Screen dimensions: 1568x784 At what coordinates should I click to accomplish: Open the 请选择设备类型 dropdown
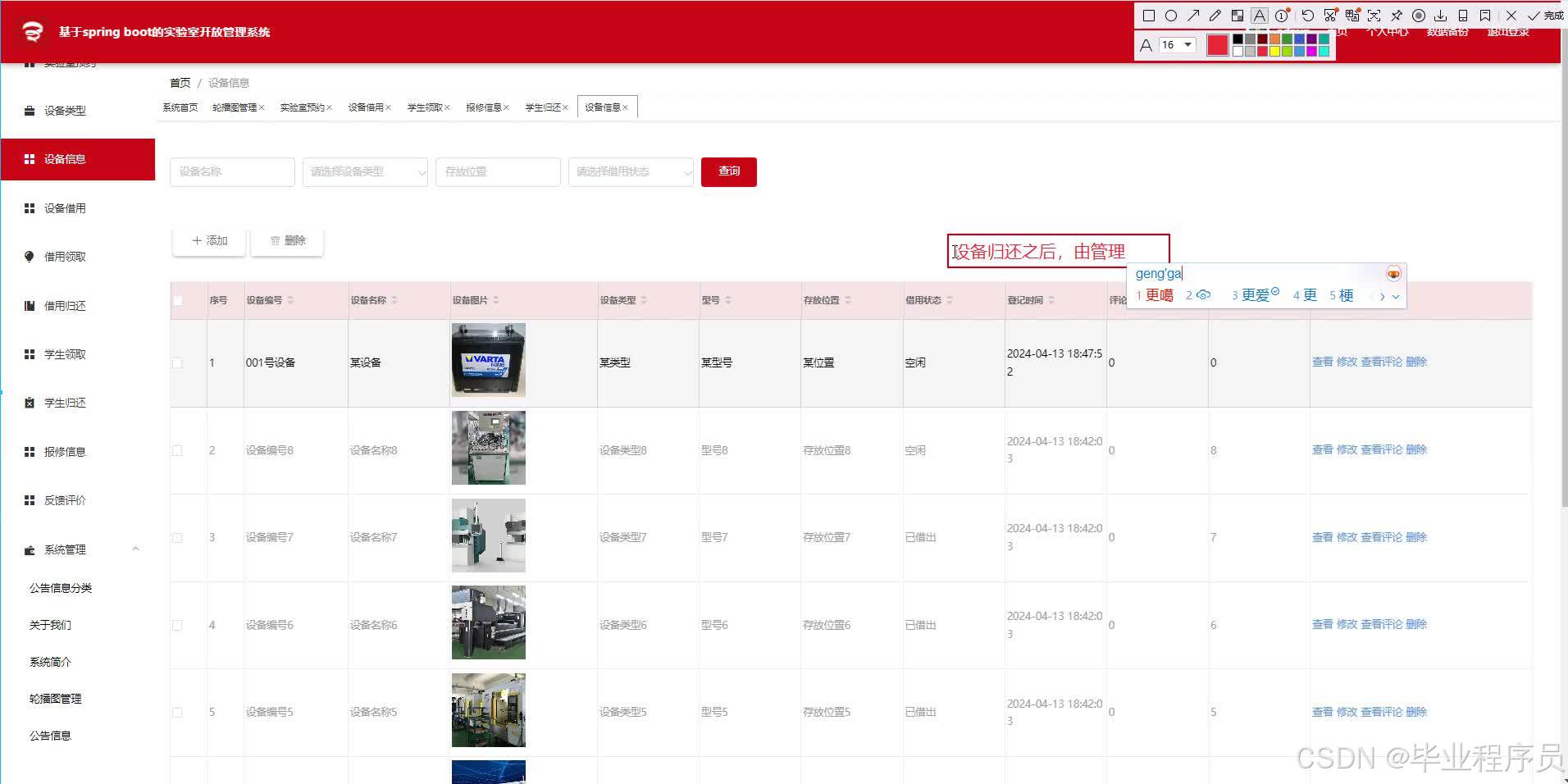click(365, 172)
